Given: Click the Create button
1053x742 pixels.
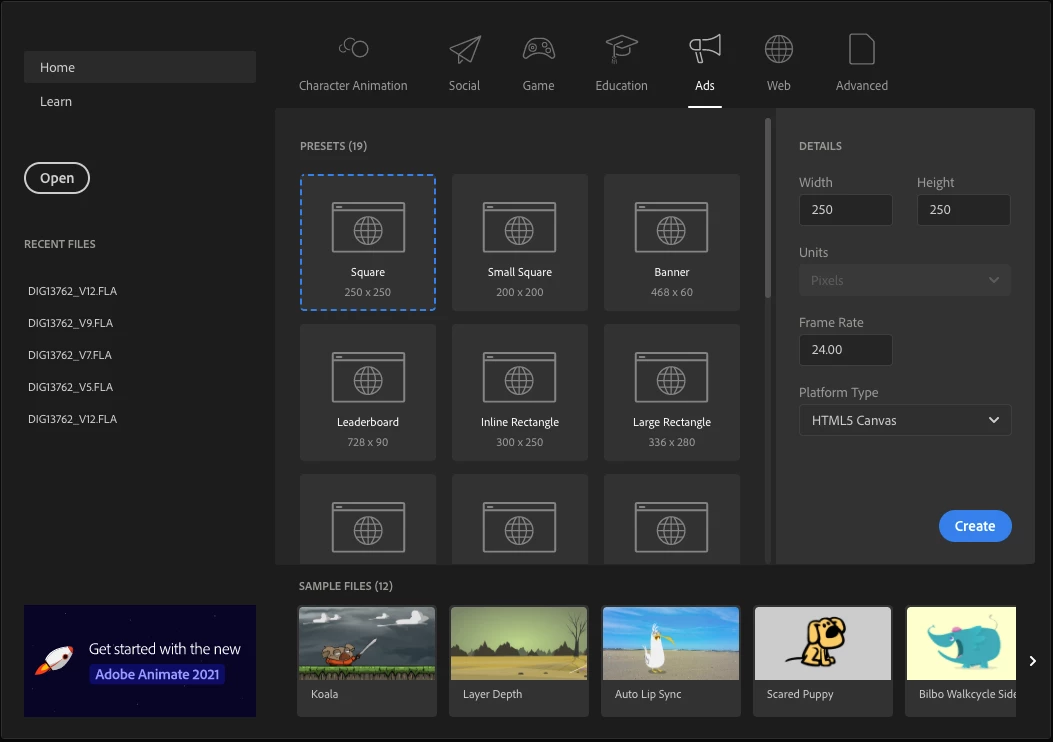Looking at the screenshot, I should pyautogui.click(x=975, y=526).
